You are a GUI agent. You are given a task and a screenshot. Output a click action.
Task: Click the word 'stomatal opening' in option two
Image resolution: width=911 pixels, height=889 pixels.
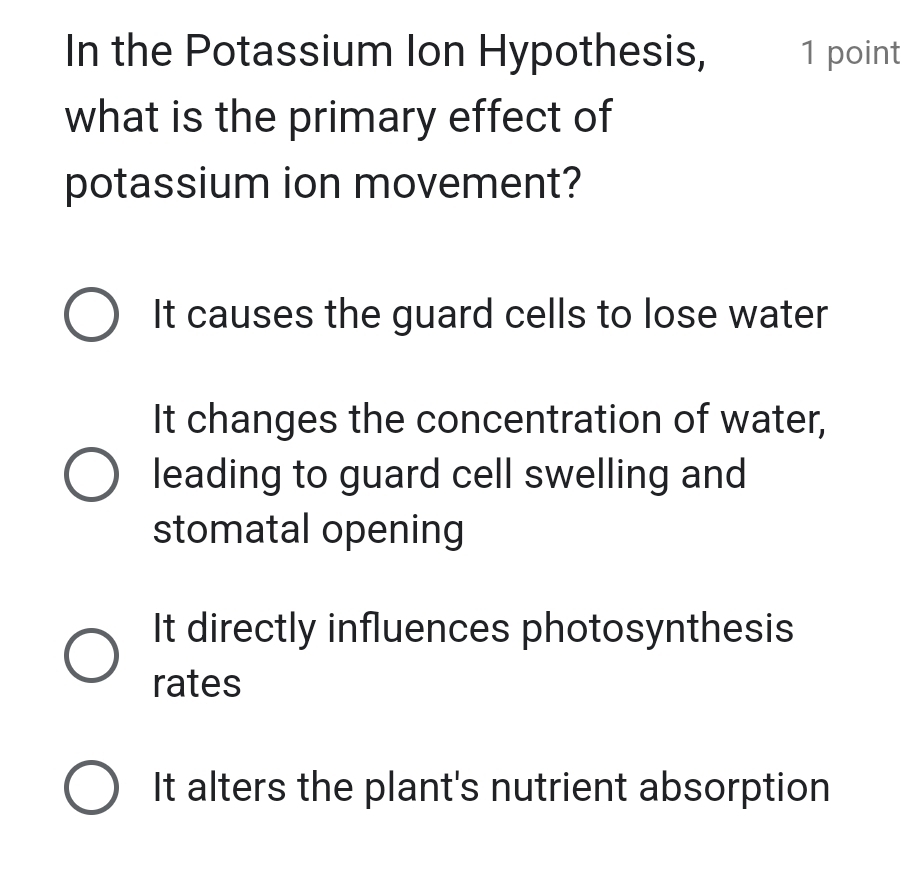(308, 529)
